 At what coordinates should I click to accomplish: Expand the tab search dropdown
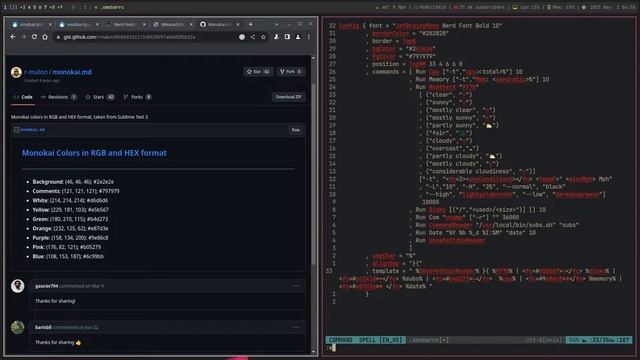pyautogui.click(x=276, y=24)
